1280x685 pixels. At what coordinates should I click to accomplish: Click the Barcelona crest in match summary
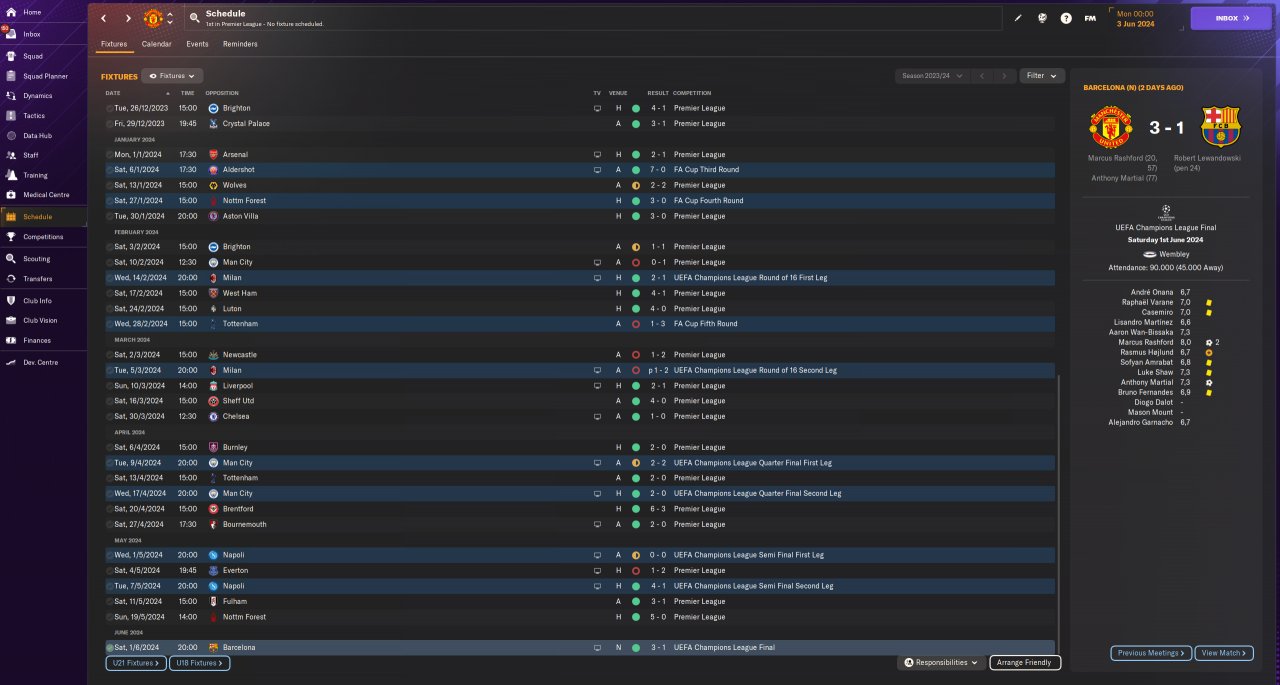point(1220,126)
